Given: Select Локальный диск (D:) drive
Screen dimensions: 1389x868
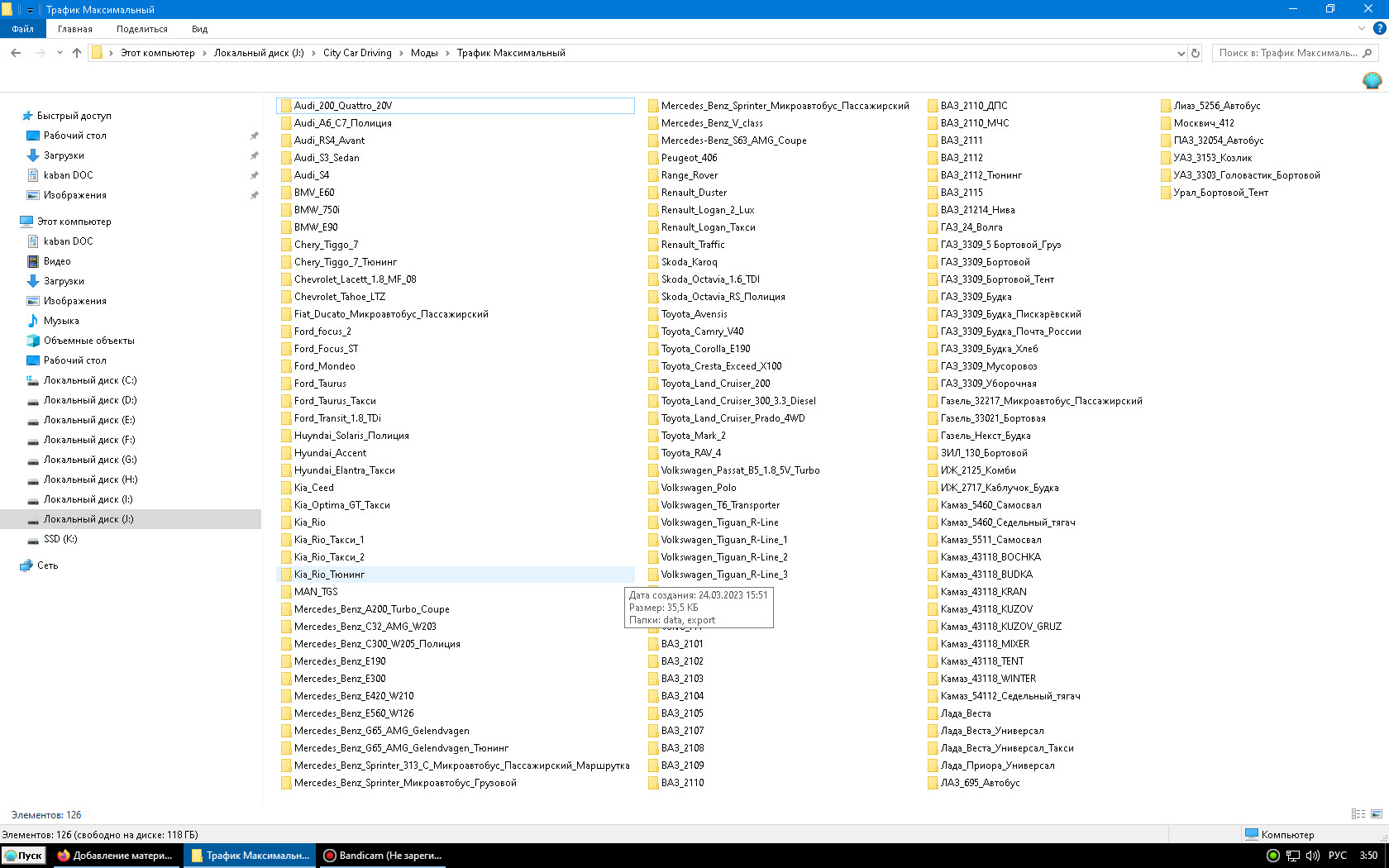Looking at the screenshot, I should point(90,400).
